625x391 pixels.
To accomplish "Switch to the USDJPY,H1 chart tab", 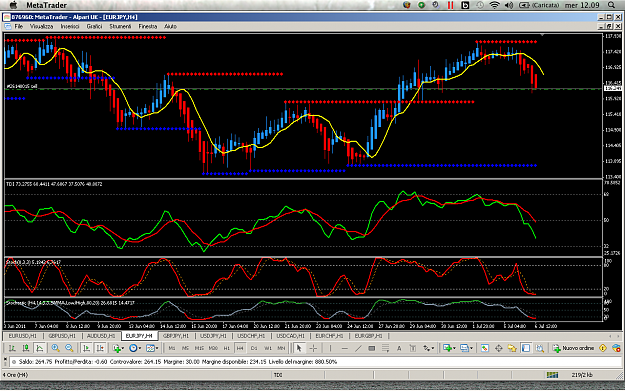I will pos(213,336).
